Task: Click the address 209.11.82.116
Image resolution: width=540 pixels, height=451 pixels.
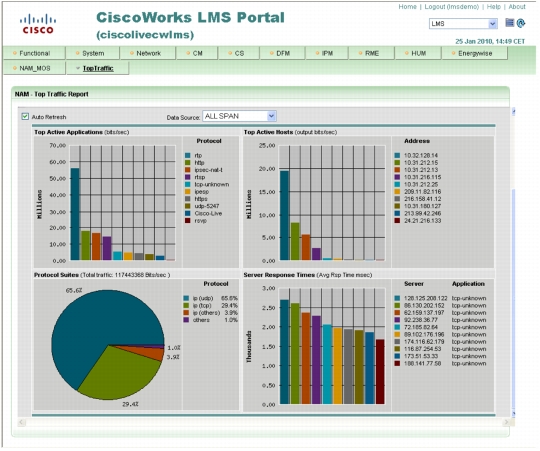Action: click(x=422, y=191)
